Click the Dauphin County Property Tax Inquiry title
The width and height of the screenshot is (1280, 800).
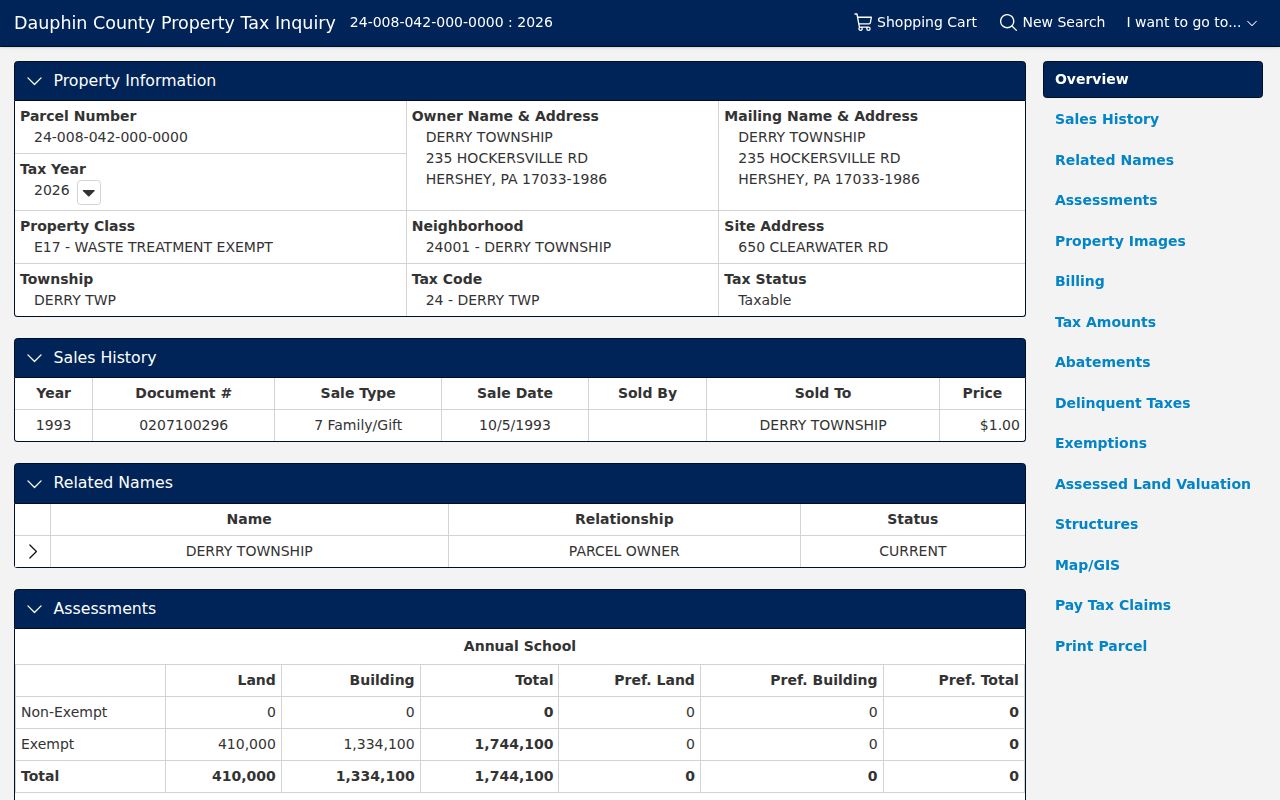click(175, 22)
